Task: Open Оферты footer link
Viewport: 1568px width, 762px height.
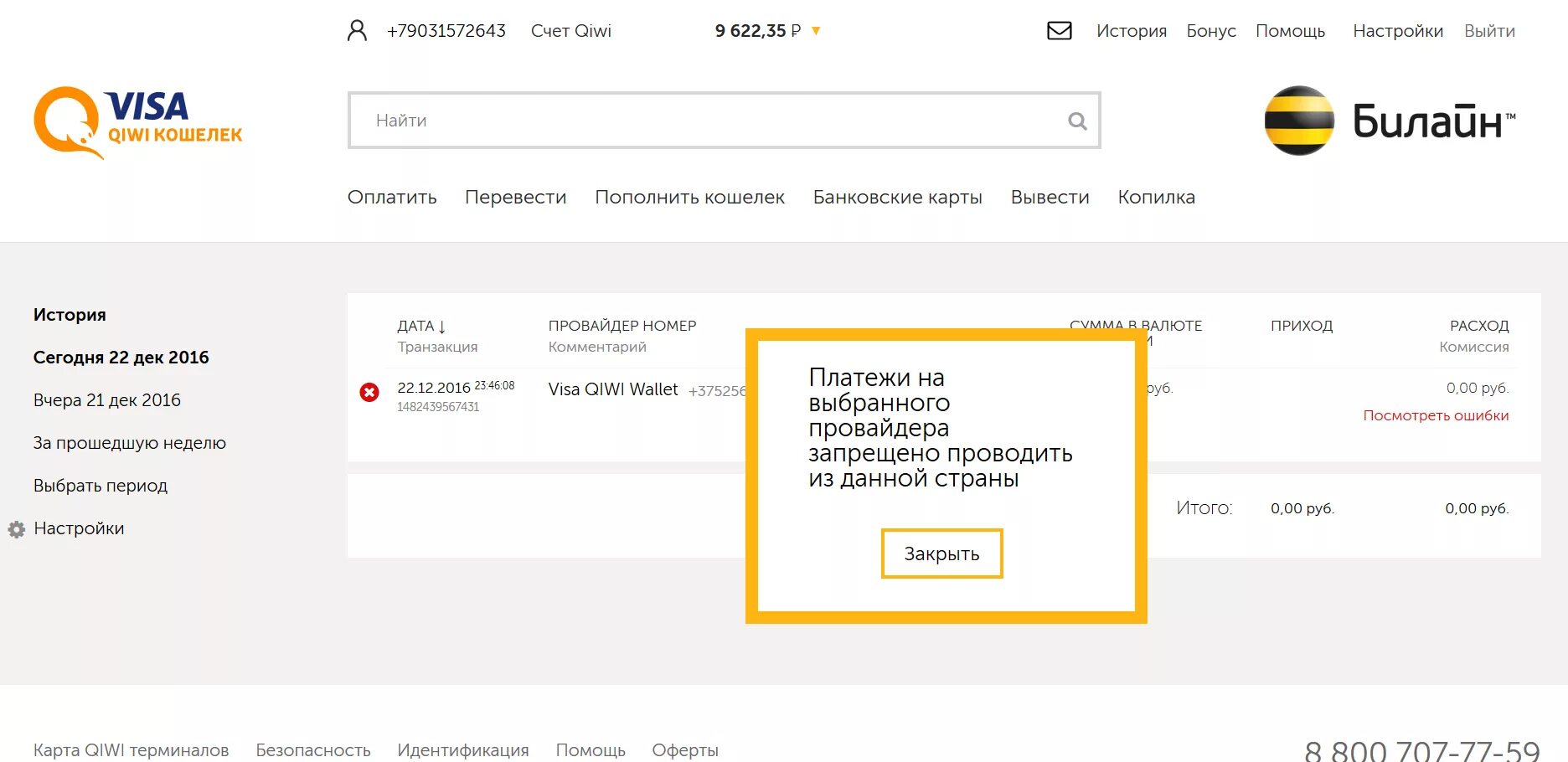Action: coord(685,750)
